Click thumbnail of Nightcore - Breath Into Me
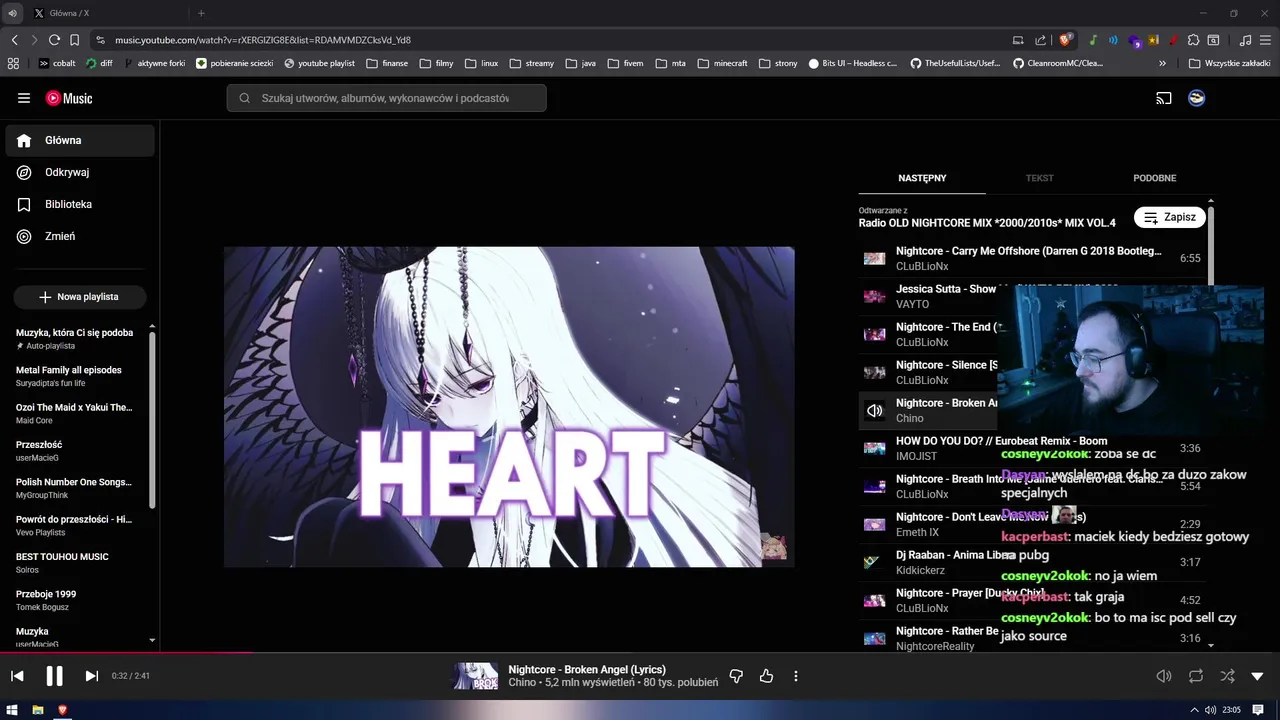Viewport: 1280px width, 720px height. click(875, 486)
